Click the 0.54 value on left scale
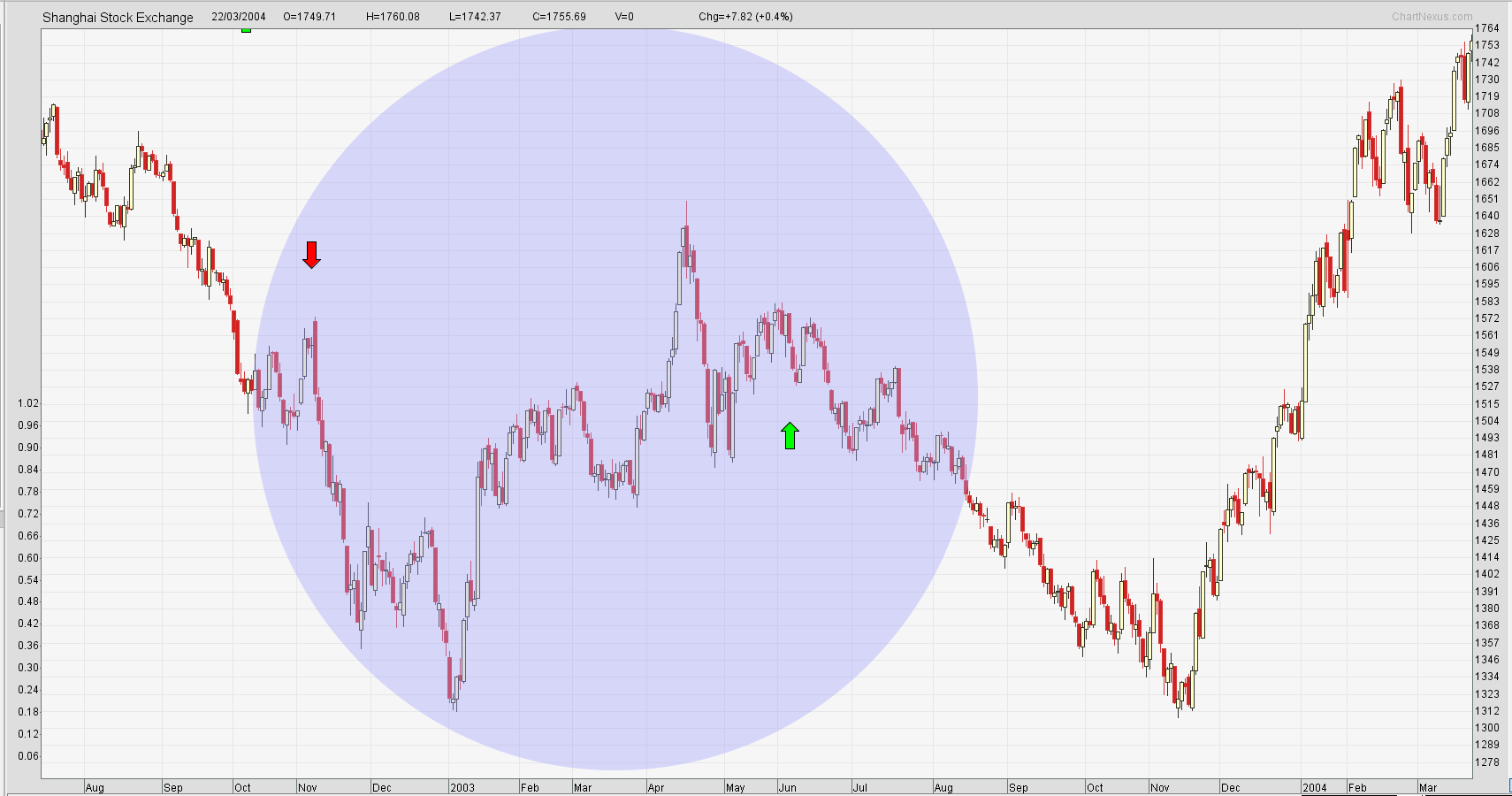 pos(28,580)
